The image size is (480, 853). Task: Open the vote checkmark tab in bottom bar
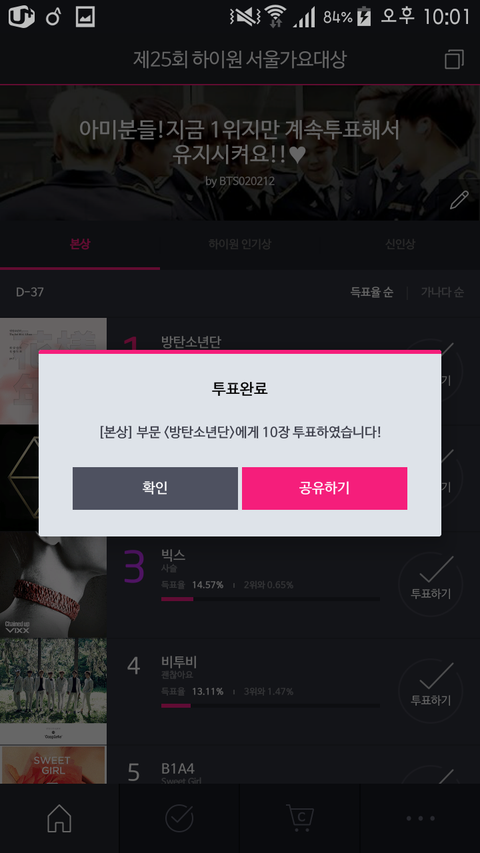click(x=180, y=818)
